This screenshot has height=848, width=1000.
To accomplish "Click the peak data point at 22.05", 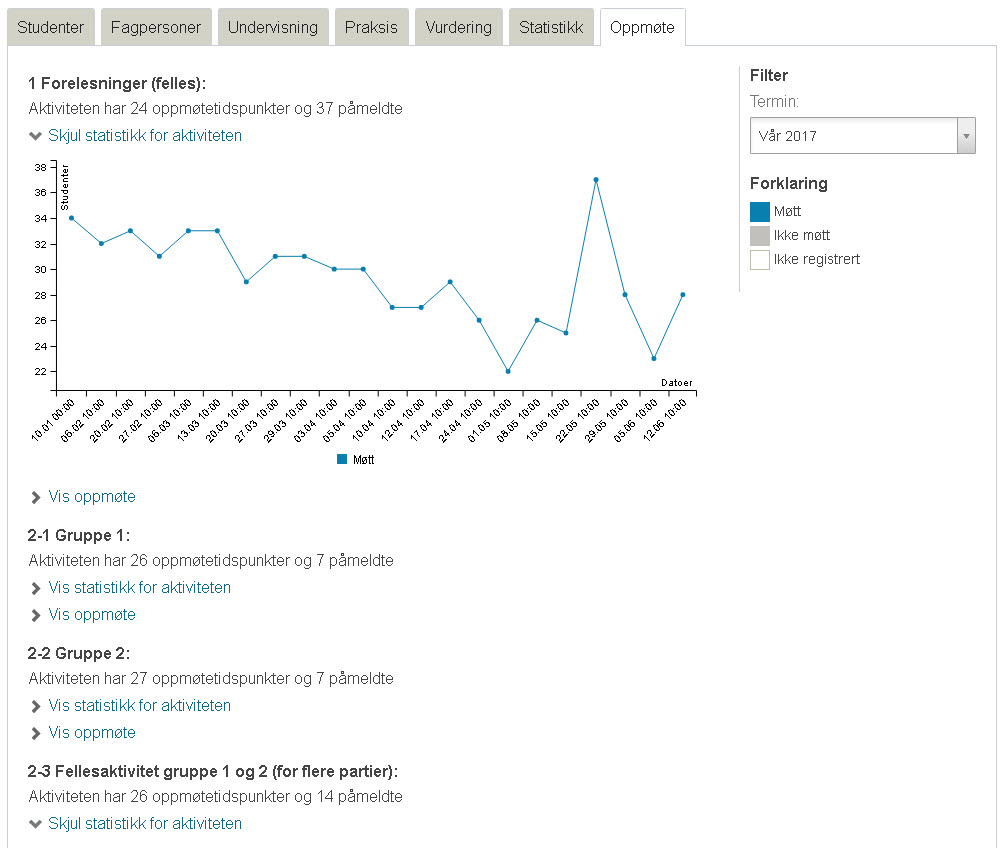I will 596,180.
